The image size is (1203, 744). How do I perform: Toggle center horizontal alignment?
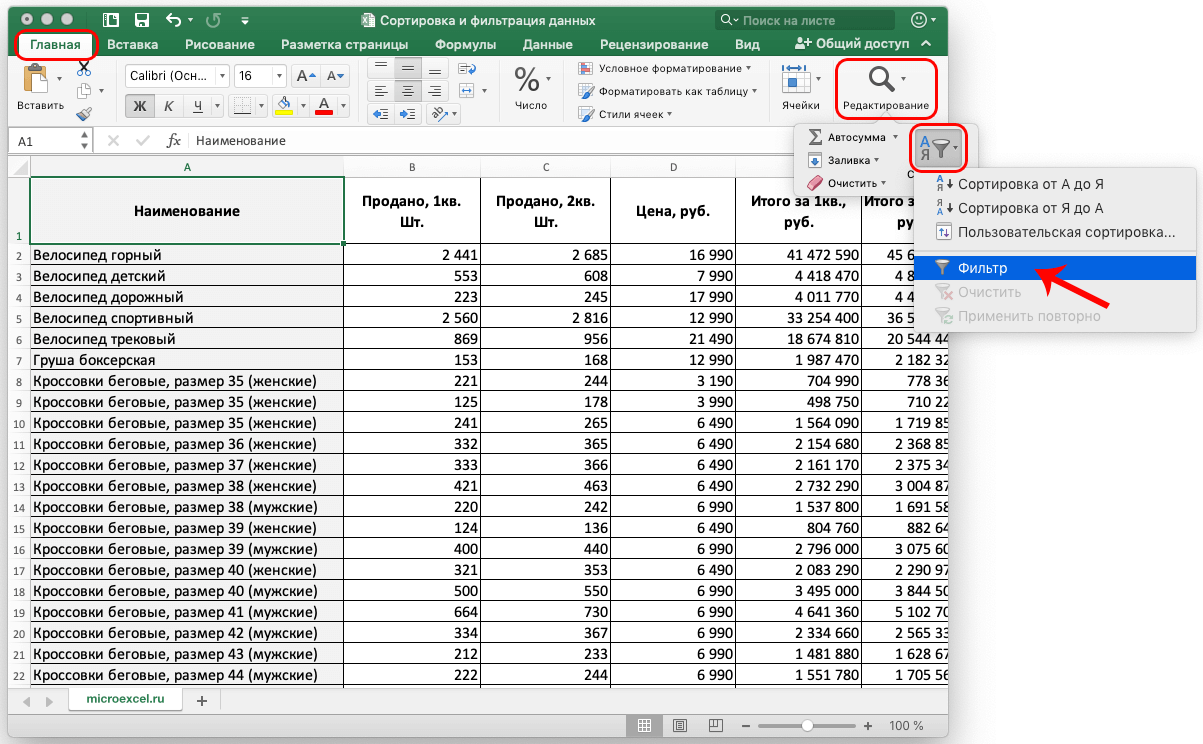click(407, 90)
